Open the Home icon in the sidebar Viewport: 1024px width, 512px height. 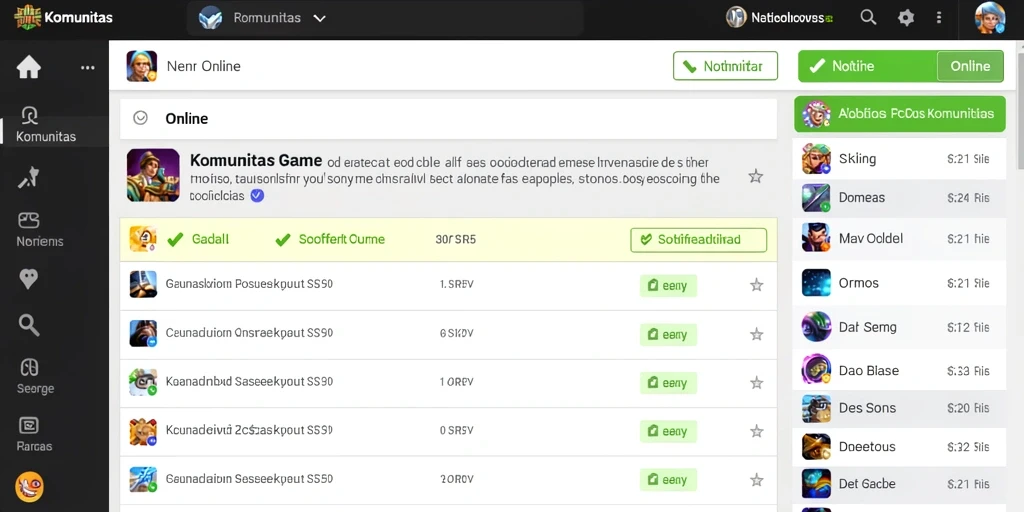click(29, 67)
